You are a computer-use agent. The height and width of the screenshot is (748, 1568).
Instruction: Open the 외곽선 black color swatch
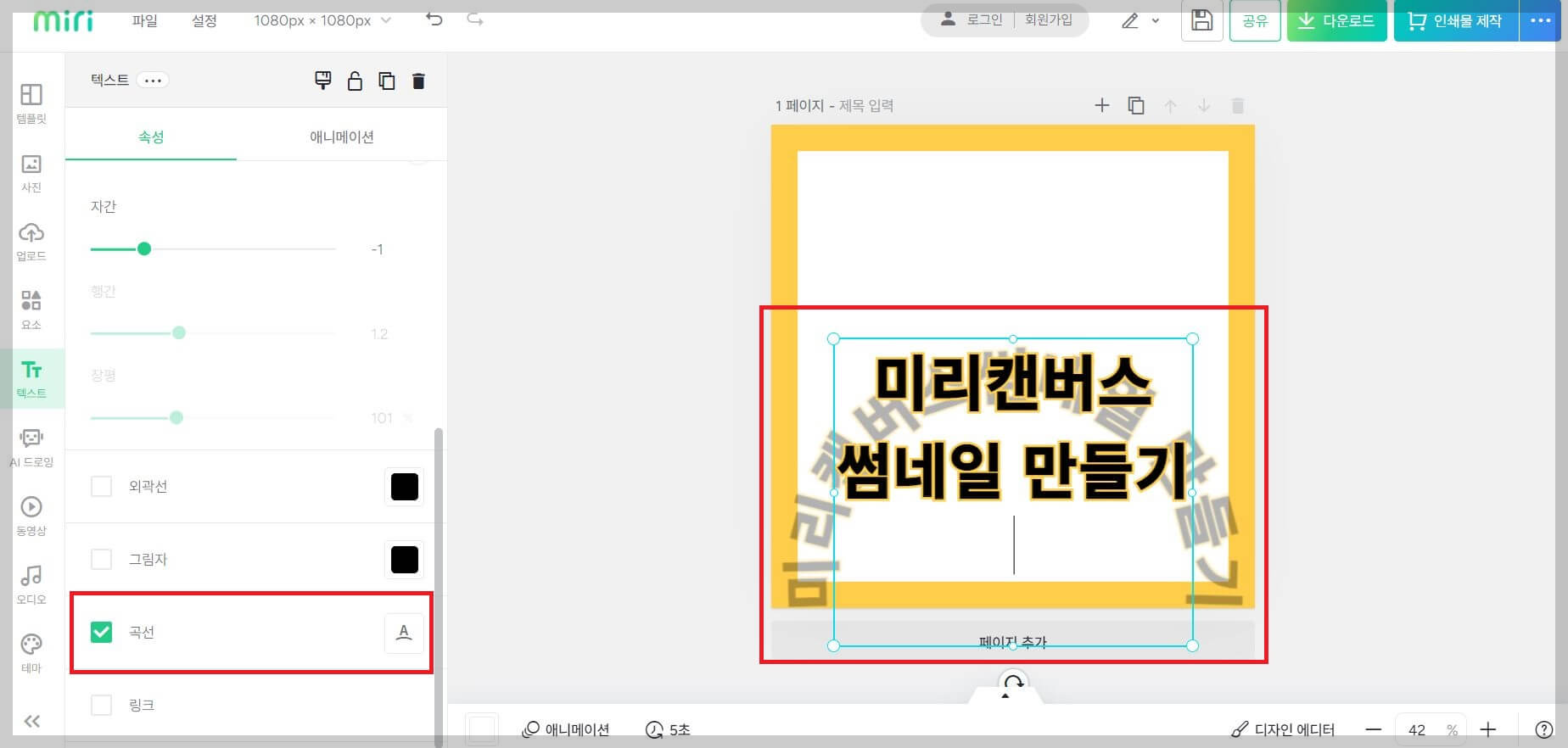coord(405,487)
